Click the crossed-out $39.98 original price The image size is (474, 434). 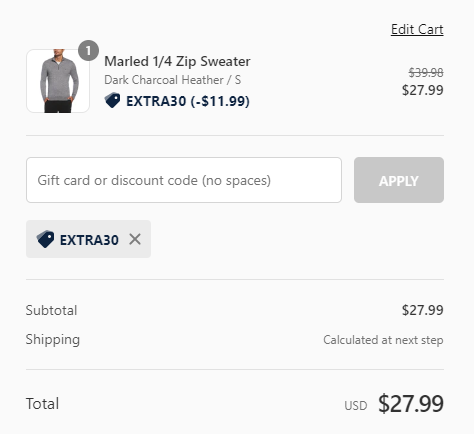426,72
